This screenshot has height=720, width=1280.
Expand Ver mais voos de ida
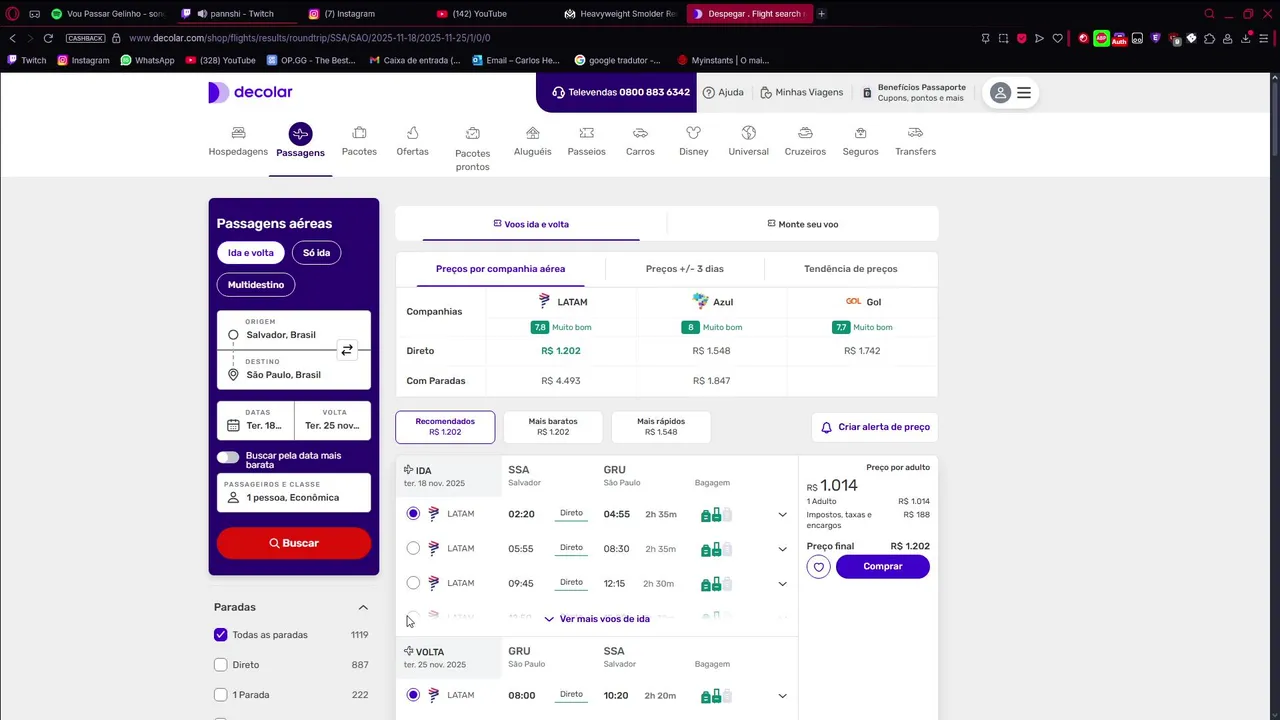point(597,619)
